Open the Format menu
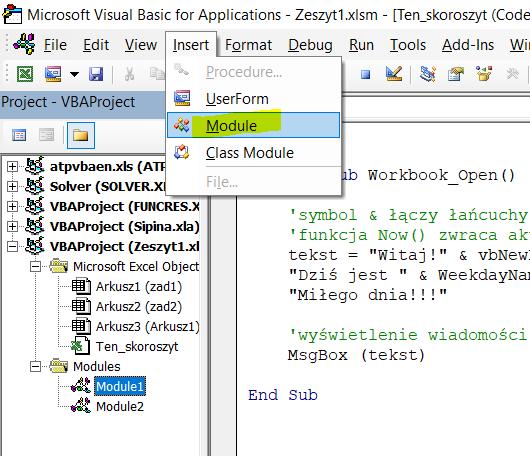Image resolution: width=530 pixels, height=456 pixels. tap(248, 45)
